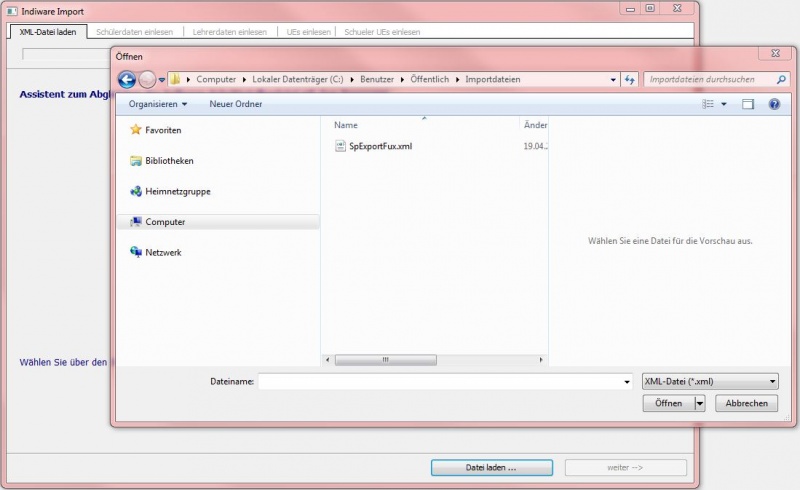The height and width of the screenshot is (490, 800).
Task: Click the horizontal scrollbar thumb in file list
Action: coord(386,360)
